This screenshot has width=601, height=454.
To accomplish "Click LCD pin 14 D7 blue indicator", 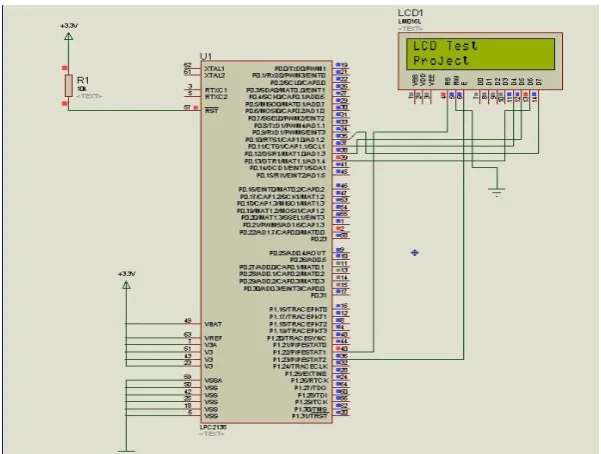I will (x=534, y=94).
